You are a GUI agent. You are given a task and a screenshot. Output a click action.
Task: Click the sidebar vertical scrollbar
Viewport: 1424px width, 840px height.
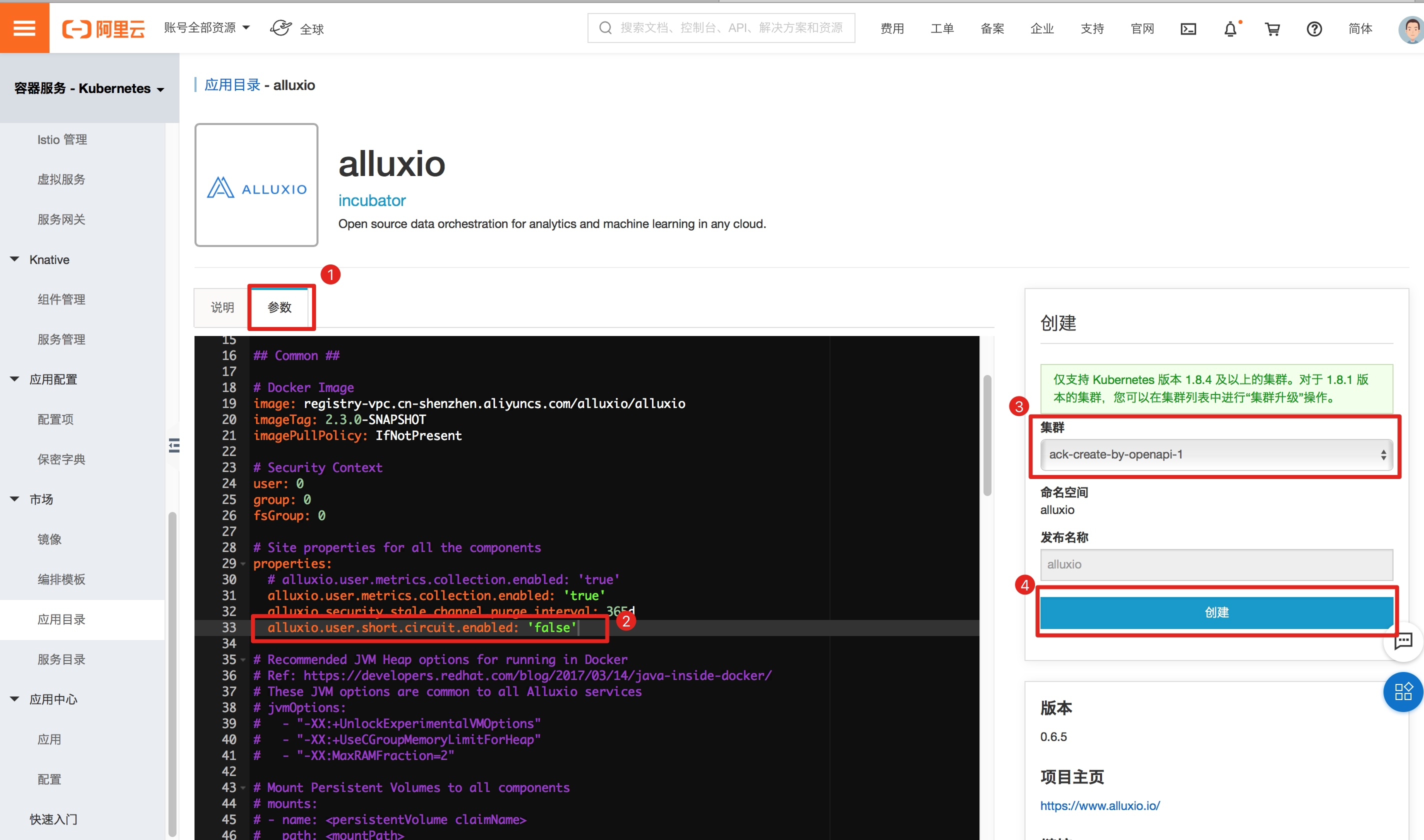pyautogui.click(x=172, y=673)
